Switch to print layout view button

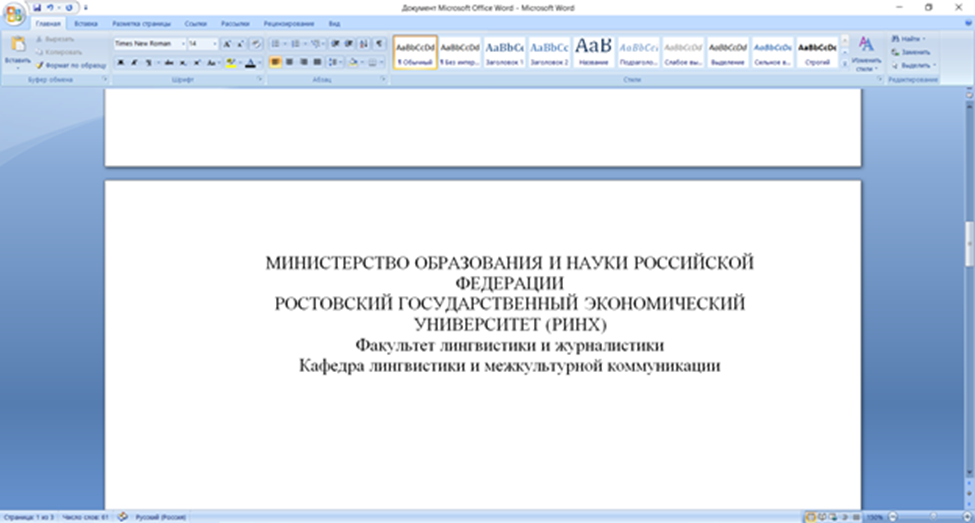click(811, 517)
